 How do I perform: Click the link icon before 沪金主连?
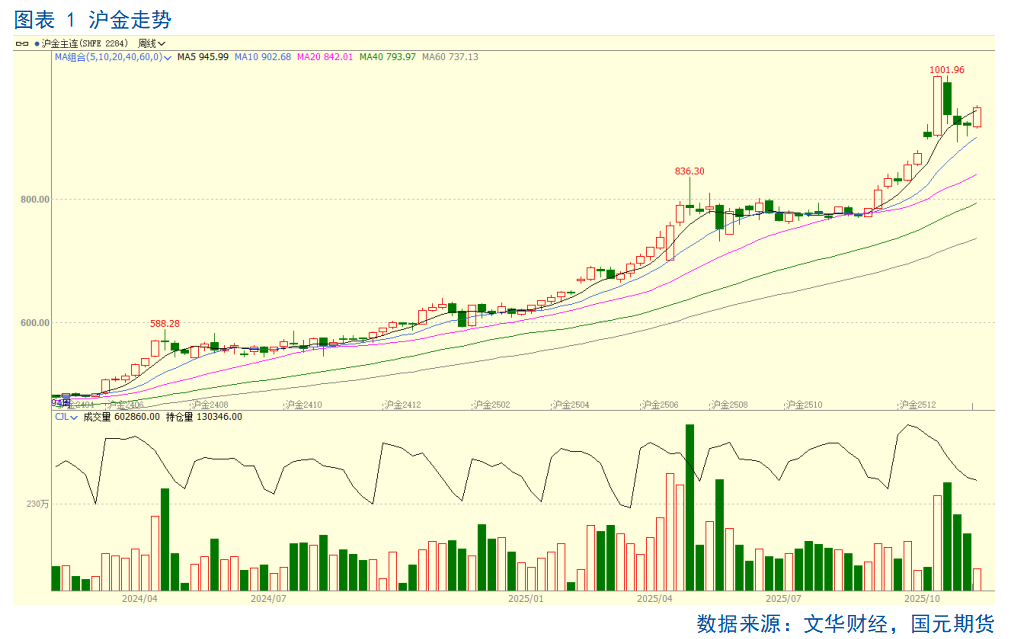point(22,44)
